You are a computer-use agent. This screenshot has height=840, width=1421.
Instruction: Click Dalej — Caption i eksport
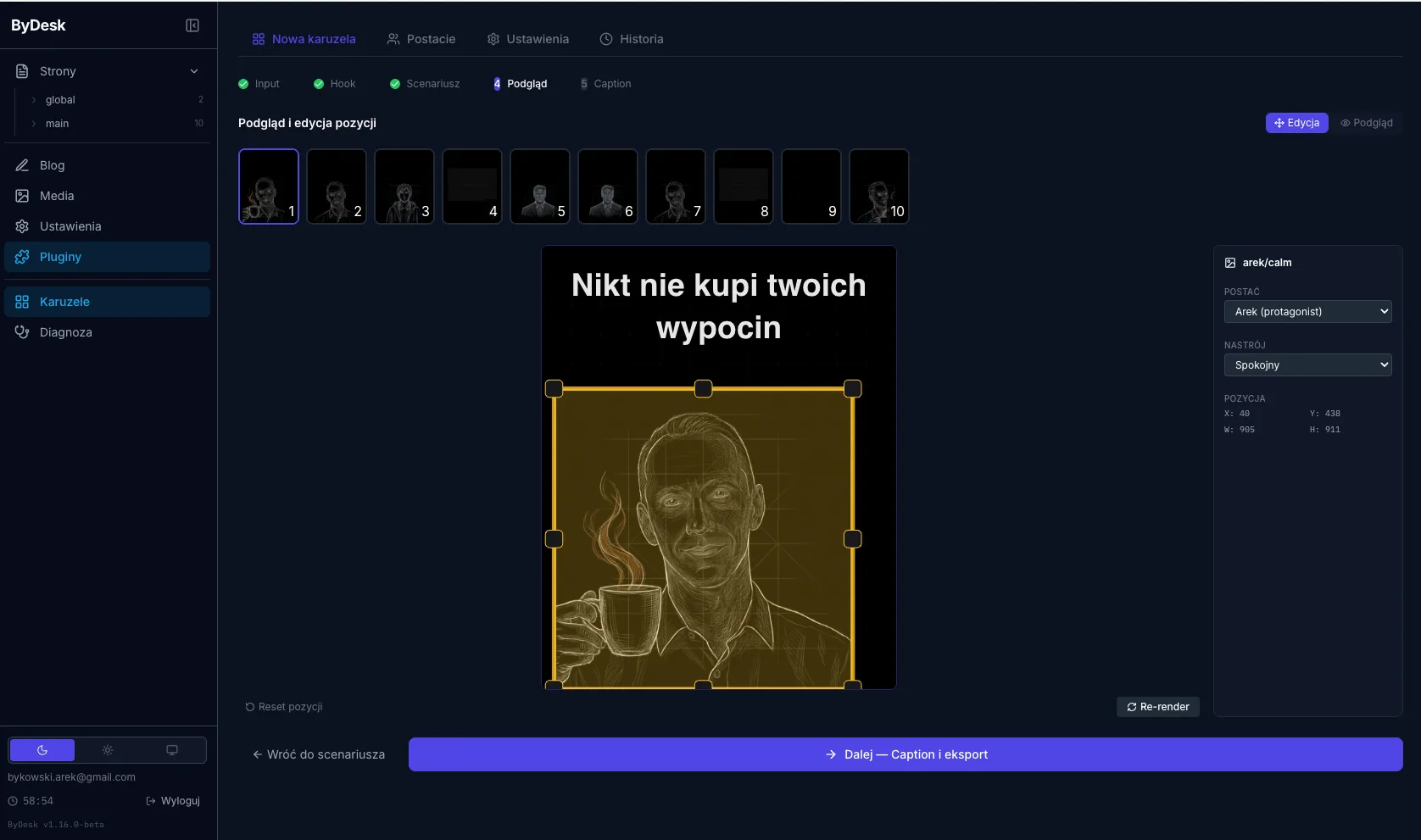pyautogui.click(x=904, y=754)
